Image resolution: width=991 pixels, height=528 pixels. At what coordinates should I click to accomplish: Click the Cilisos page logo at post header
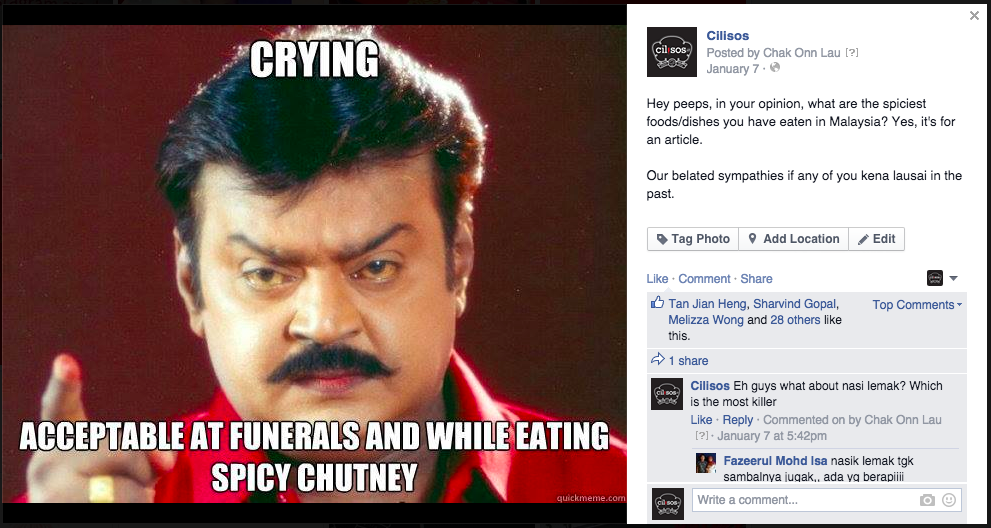[x=672, y=52]
